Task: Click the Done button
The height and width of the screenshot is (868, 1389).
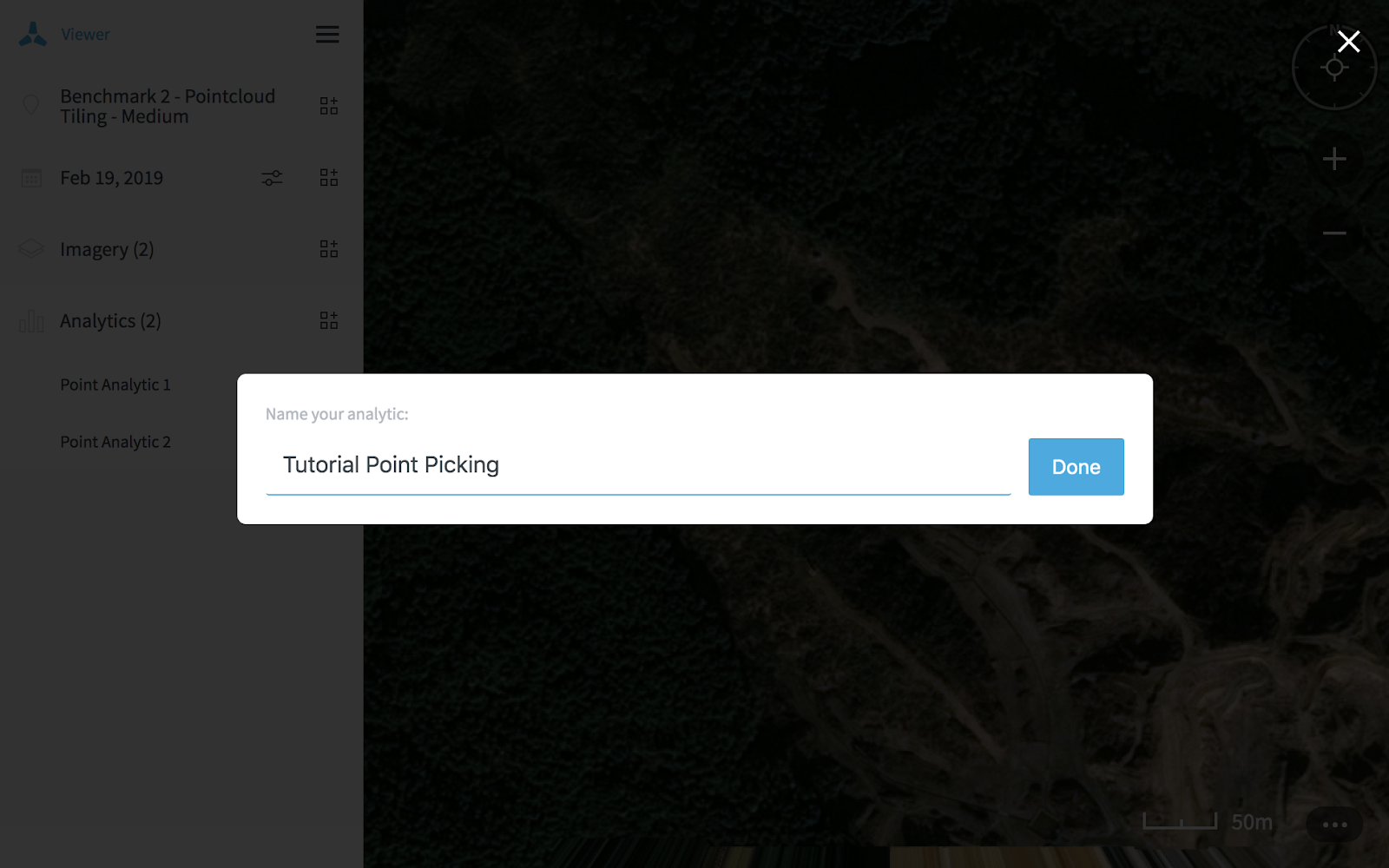Action: (1076, 467)
